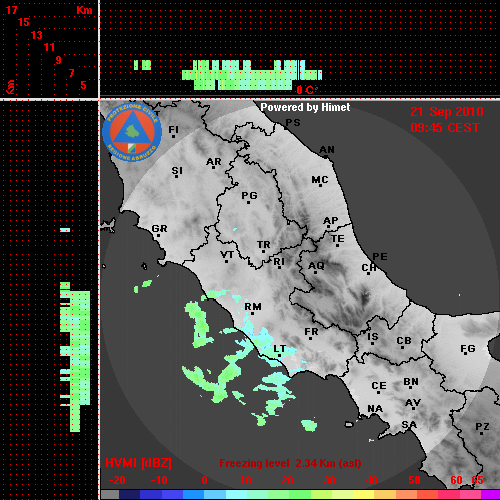The height and width of the screenshot is (500, 500).
Task: Click the AN city label
Action: [327, 150]
